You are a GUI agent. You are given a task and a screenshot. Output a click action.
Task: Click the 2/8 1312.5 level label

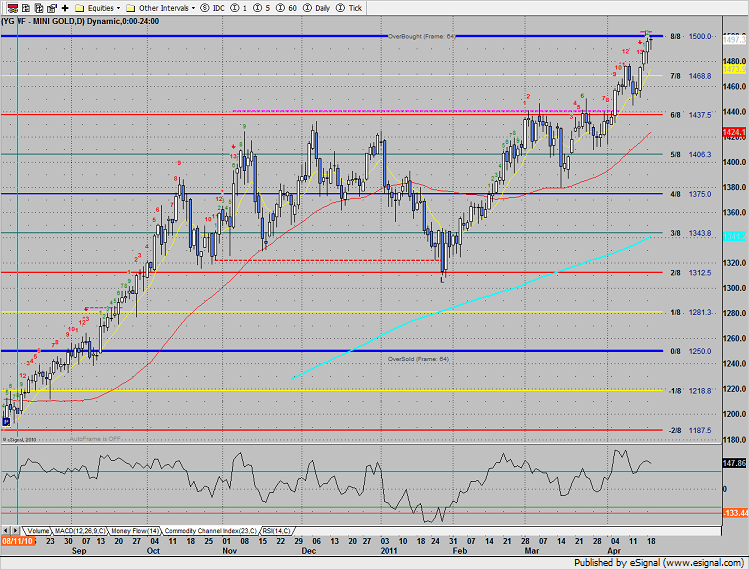(690, 273)
